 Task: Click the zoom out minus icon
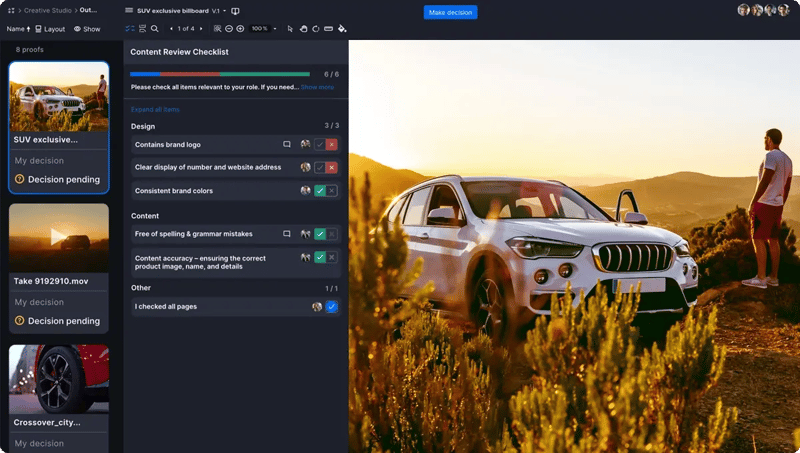point(229,29)
